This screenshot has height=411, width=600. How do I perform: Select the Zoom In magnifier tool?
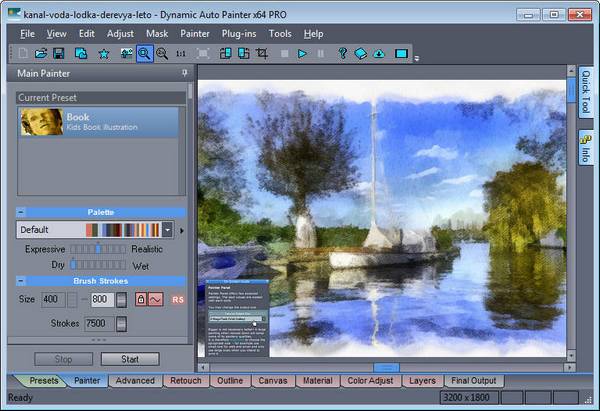[145, 53]
